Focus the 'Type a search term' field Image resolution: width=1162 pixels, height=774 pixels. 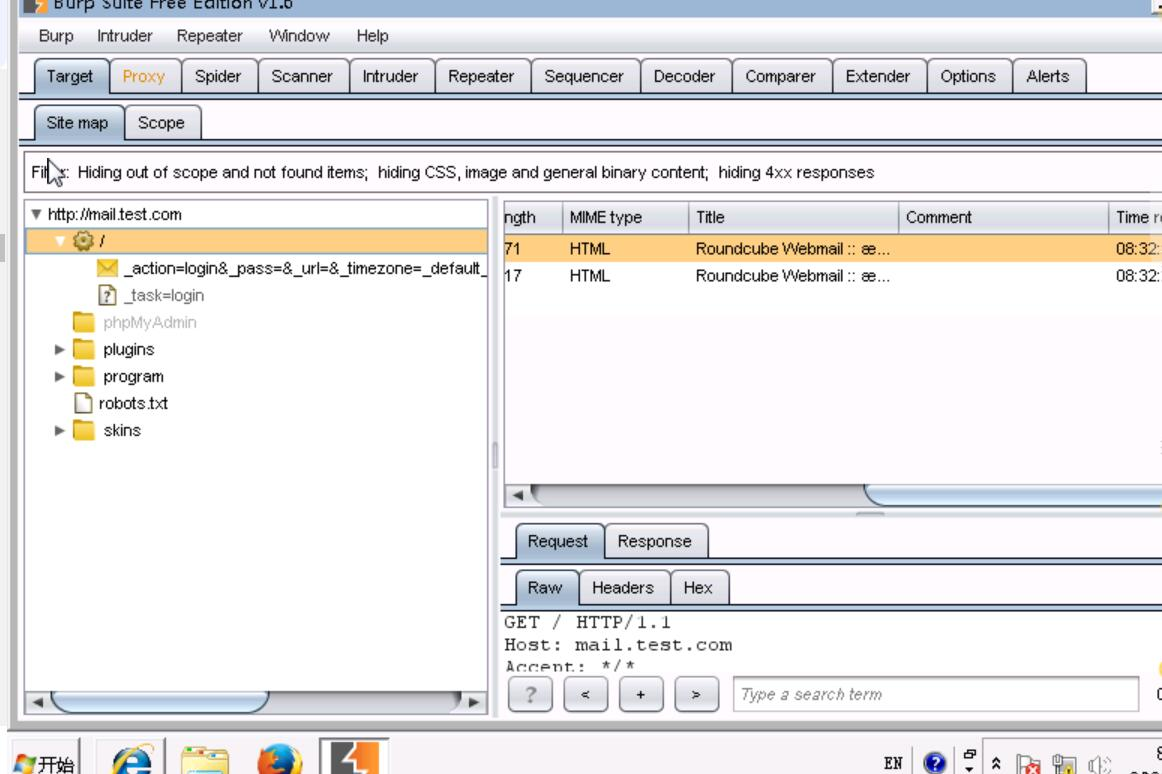coord(936,695)
